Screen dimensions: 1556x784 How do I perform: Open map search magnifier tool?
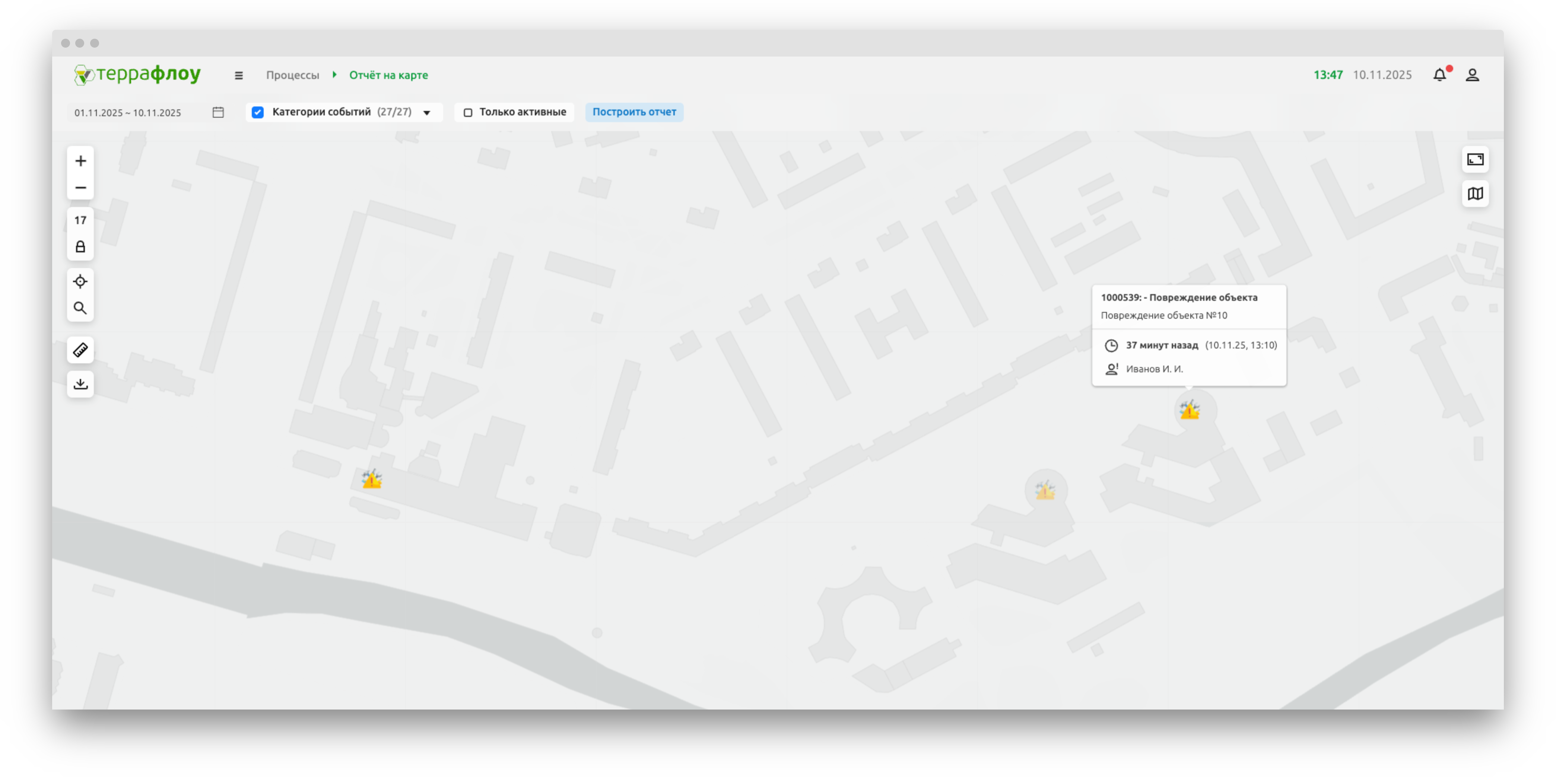80,308
